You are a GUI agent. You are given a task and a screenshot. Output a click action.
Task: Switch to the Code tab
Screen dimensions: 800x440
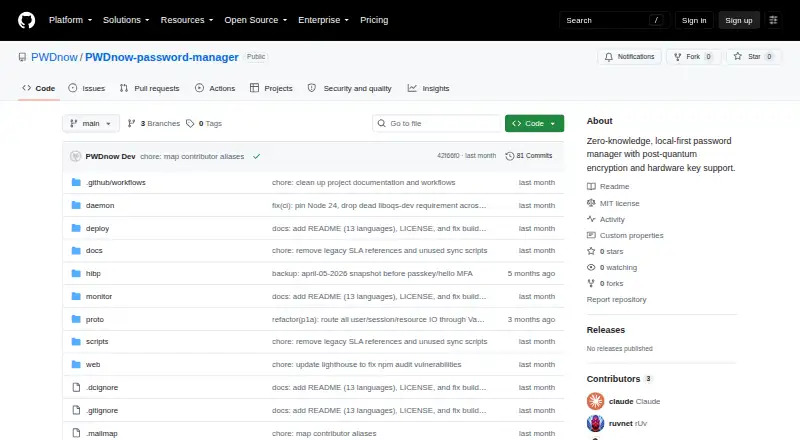click(39, 88)
